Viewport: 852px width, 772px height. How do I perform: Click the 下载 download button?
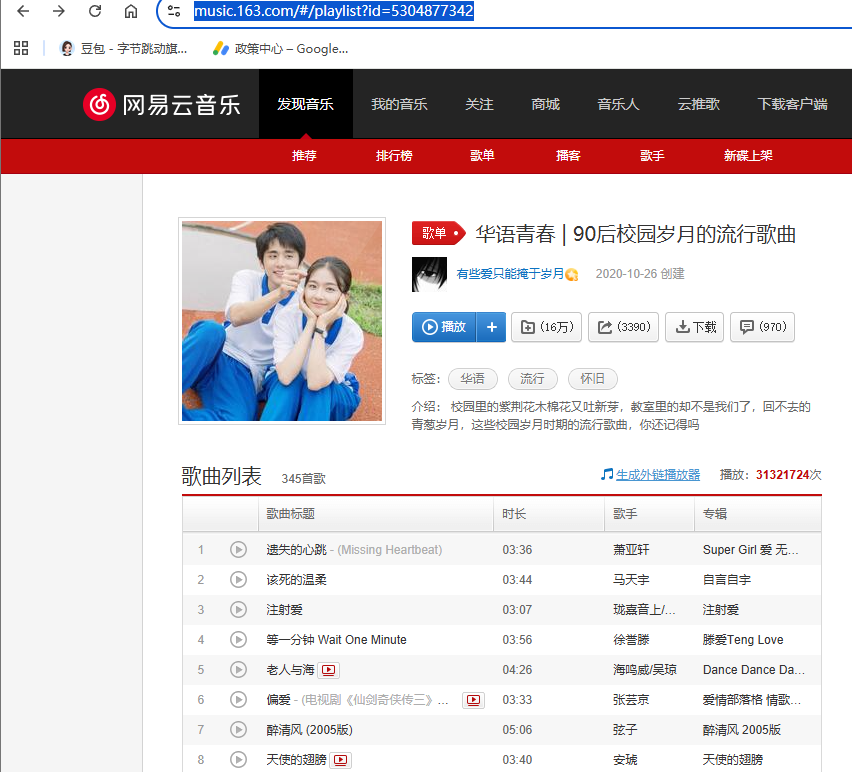click(694, 327)
